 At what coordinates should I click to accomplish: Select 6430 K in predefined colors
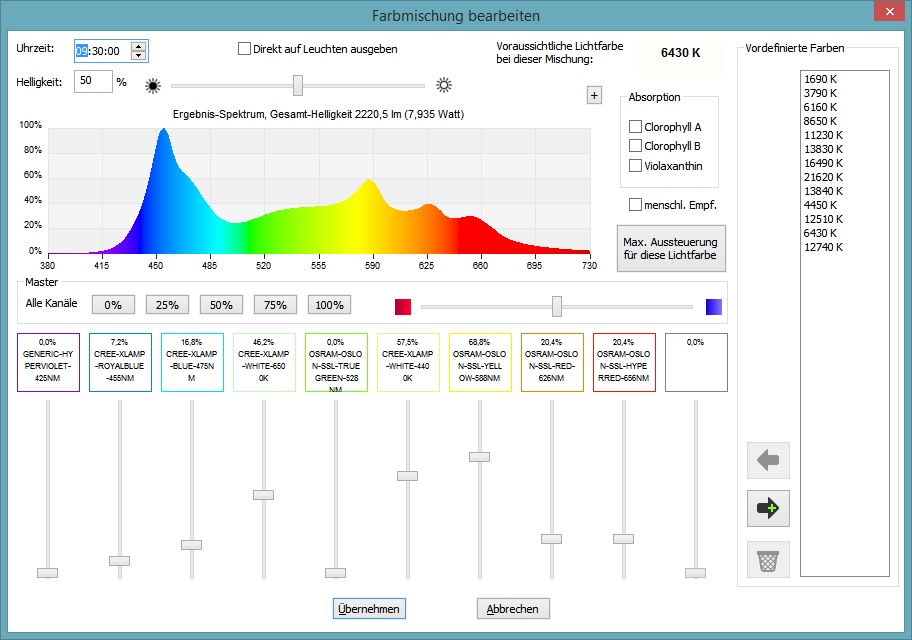click(820, 233)
